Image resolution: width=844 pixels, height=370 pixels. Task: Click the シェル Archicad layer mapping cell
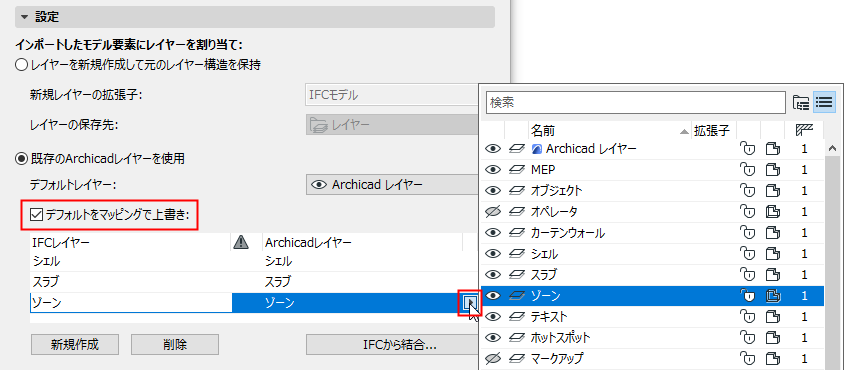click(362, 262)
